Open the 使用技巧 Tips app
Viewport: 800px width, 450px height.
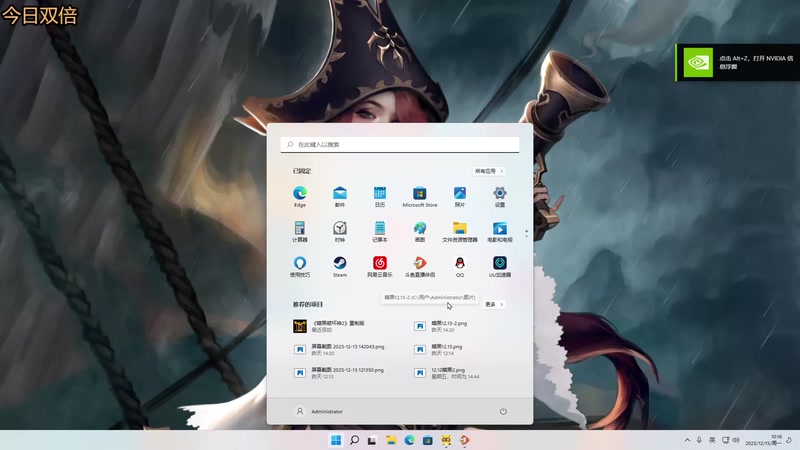pos(299,266)
